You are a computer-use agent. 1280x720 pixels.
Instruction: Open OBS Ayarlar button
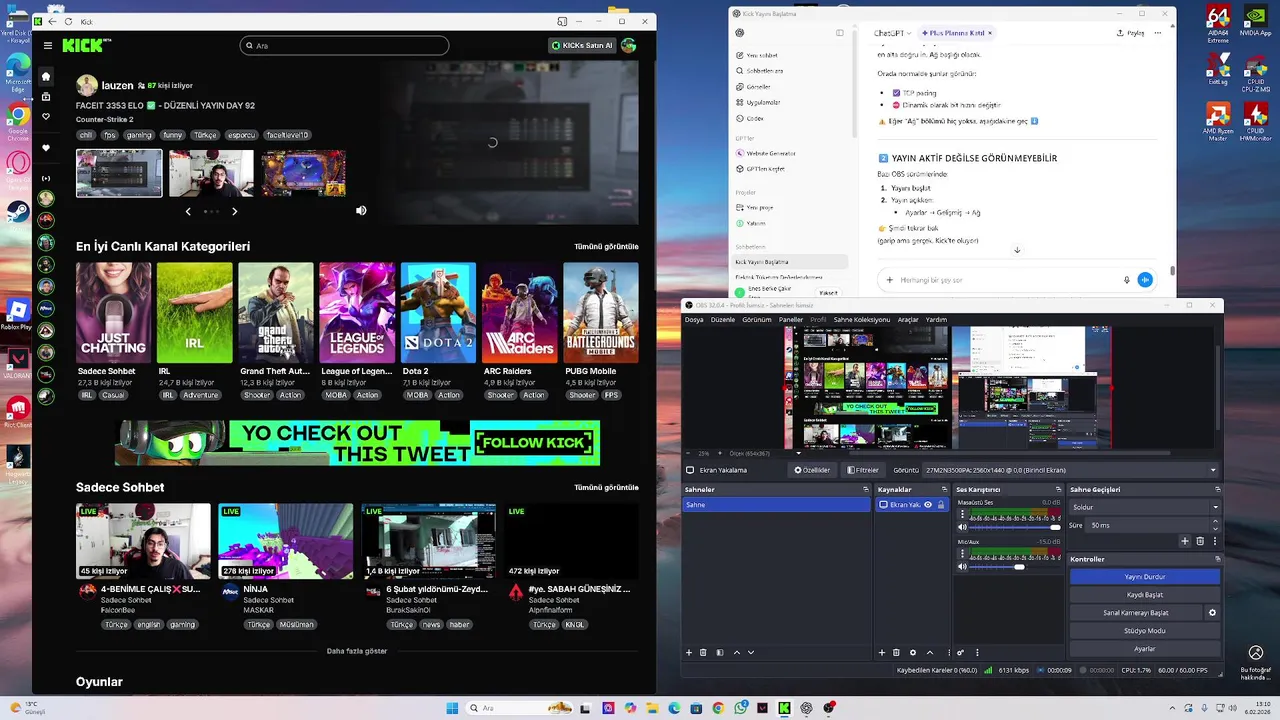coord(1145,649)
